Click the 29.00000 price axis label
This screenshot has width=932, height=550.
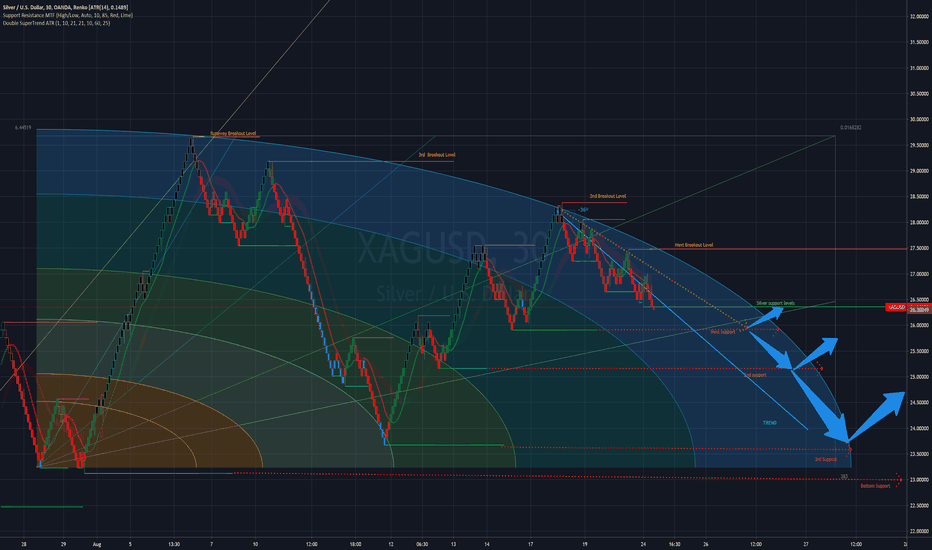pyautogui.click(x=919, y=171)
